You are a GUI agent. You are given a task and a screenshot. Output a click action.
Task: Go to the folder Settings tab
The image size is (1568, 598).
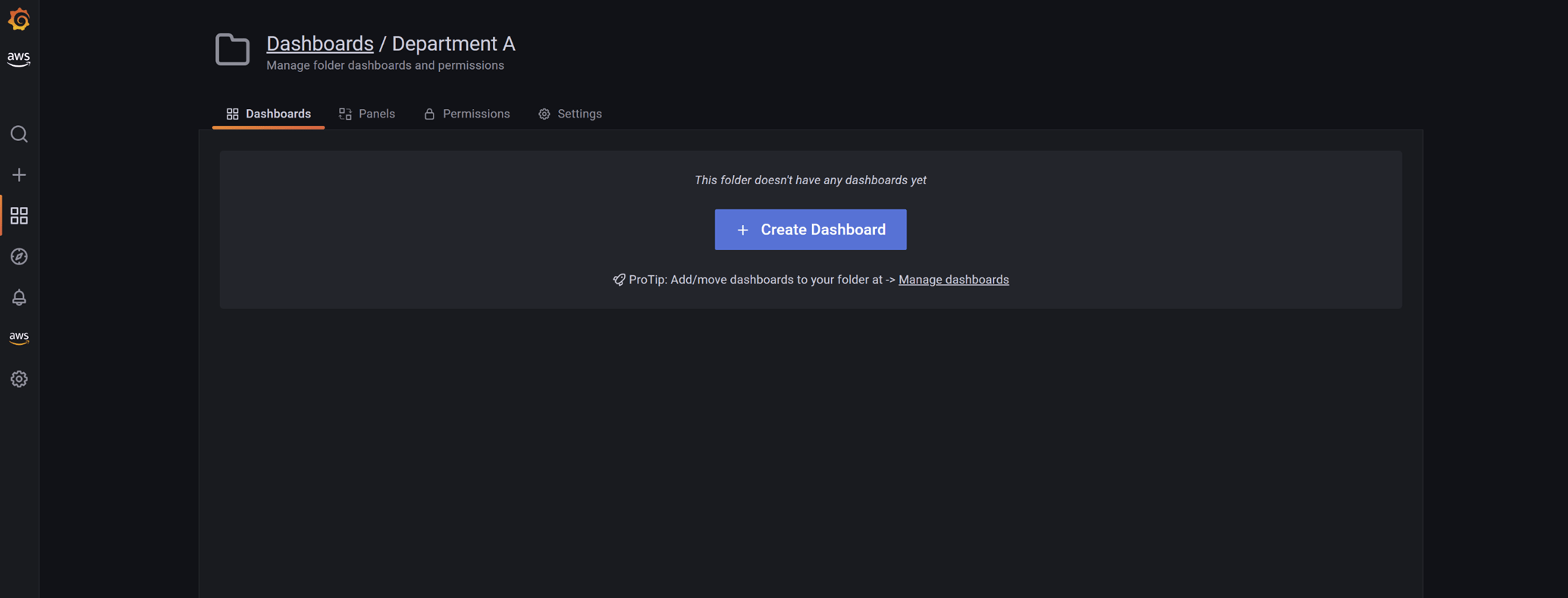570,114
